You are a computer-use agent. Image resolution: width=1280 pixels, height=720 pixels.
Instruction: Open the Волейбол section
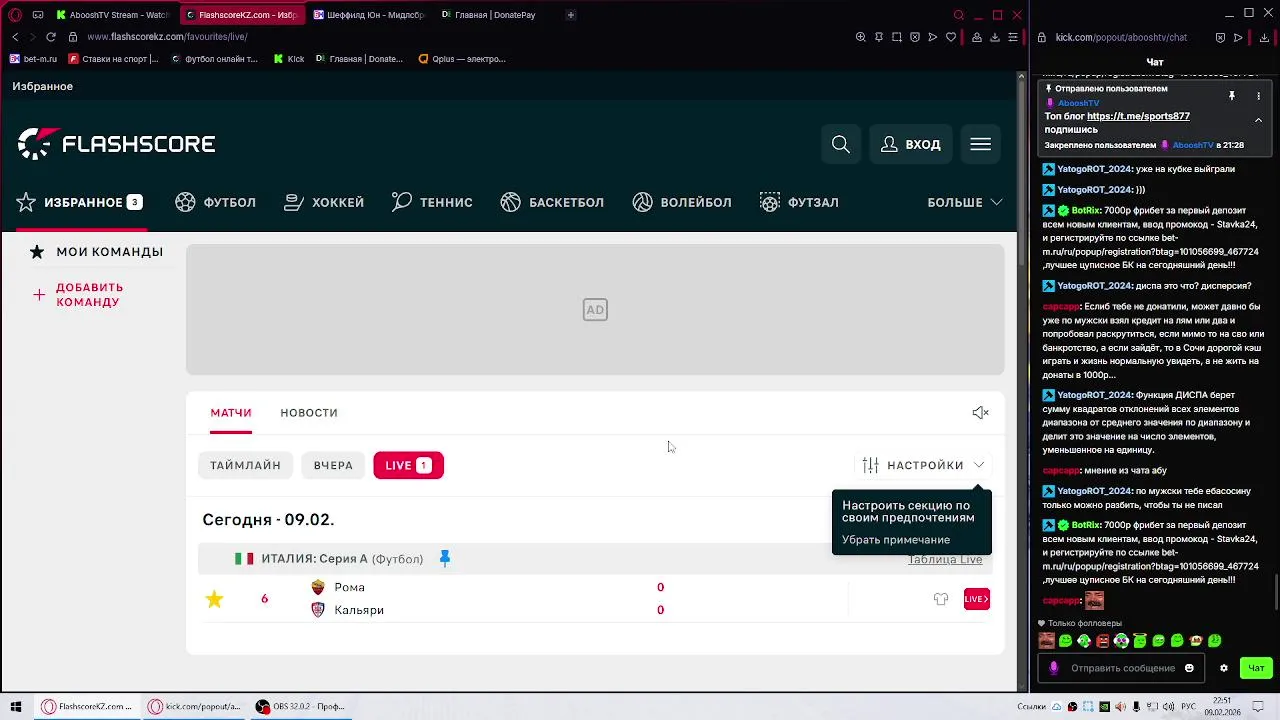(x=682, y=202)
